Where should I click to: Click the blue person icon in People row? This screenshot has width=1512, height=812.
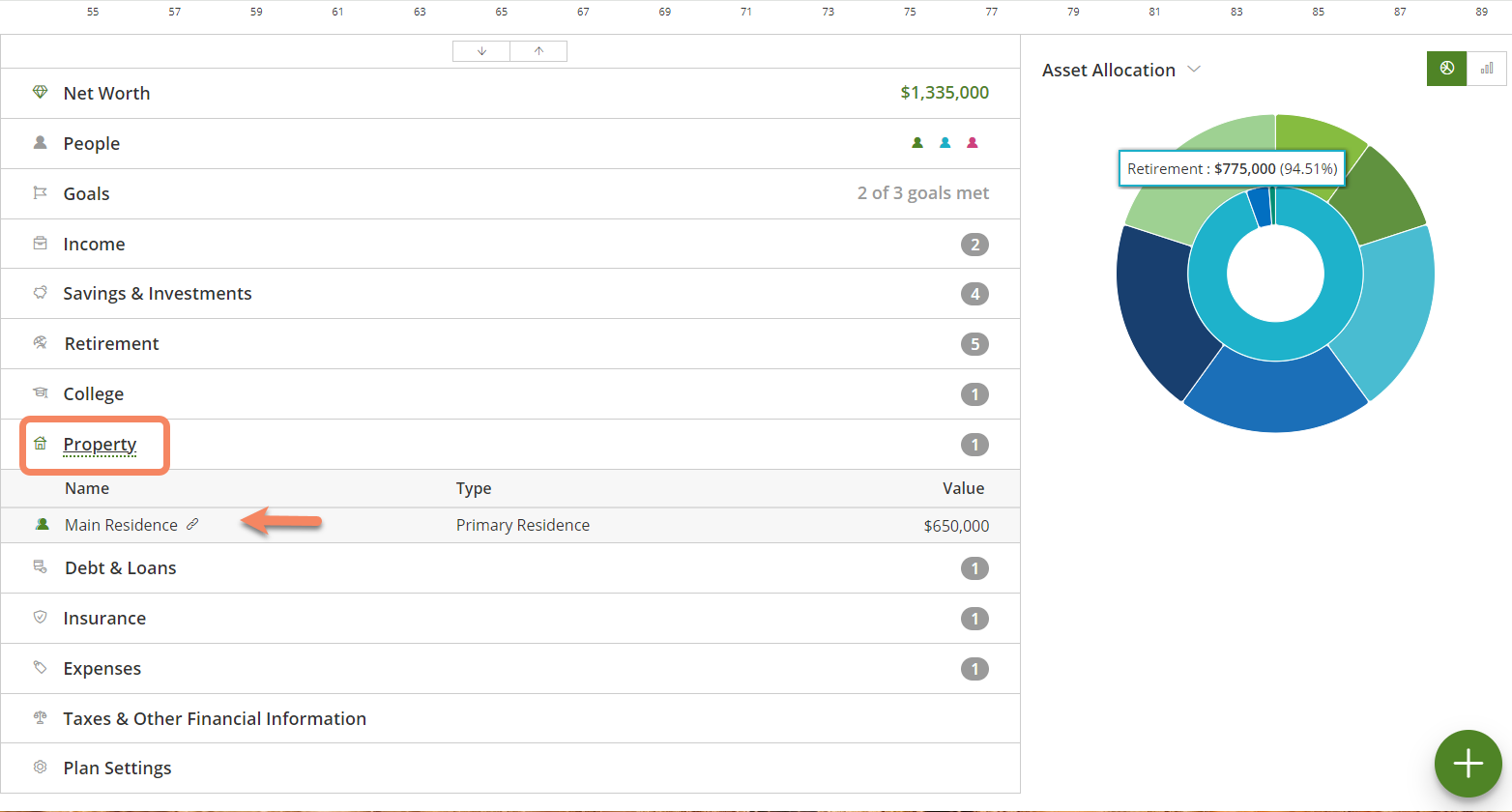click(945, 143)
